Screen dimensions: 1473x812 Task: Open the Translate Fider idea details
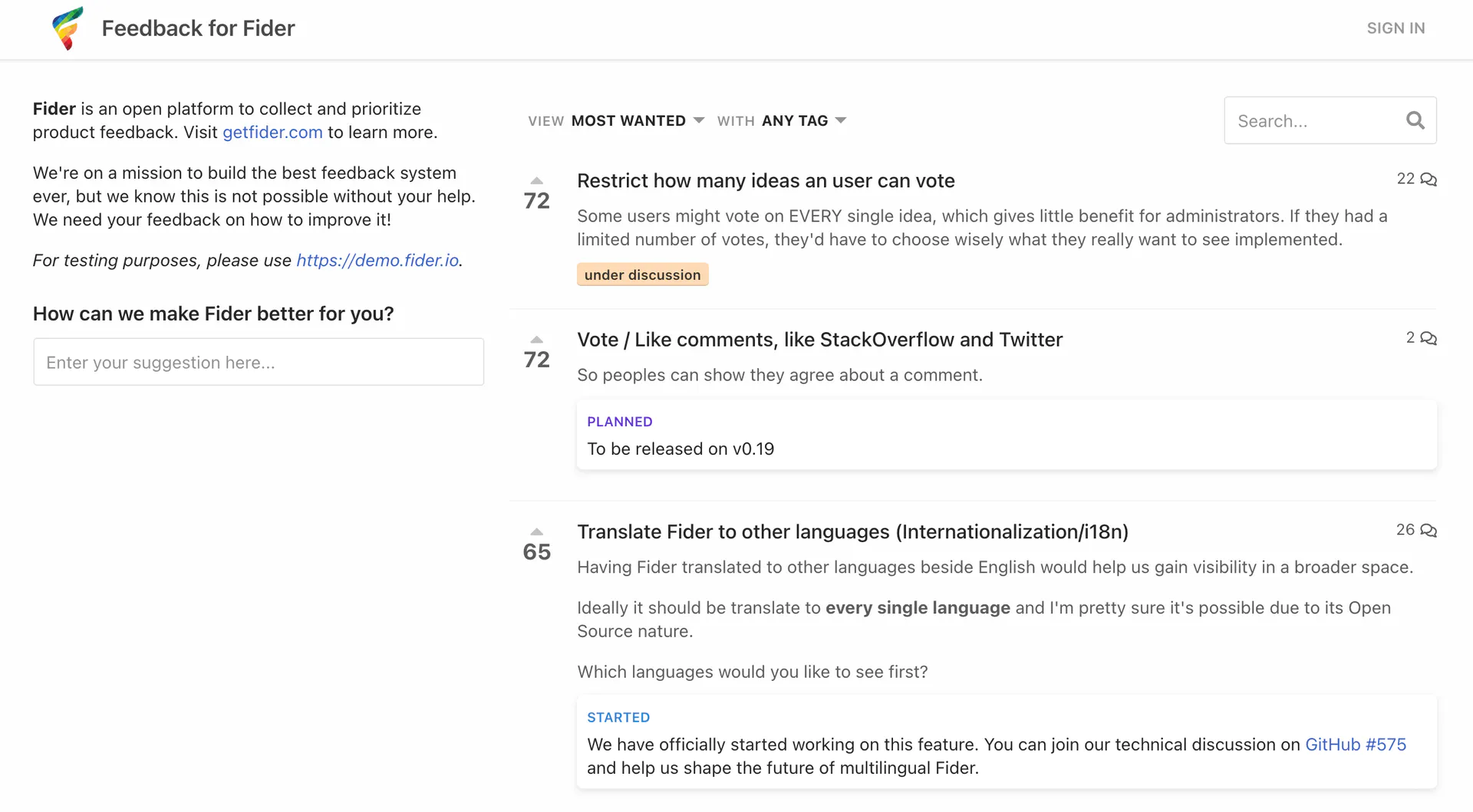coord(852,531)
